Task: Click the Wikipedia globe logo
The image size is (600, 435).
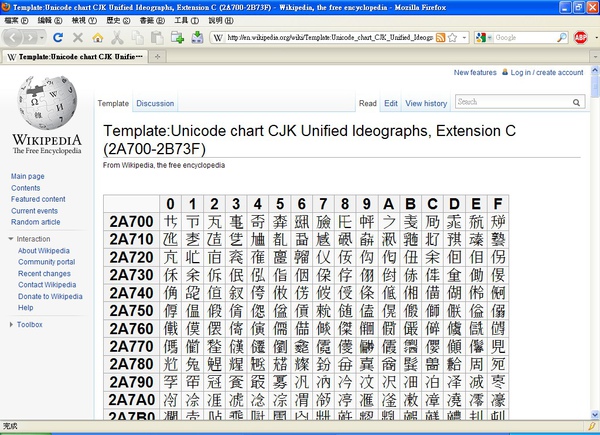Action: pos(47,103)
